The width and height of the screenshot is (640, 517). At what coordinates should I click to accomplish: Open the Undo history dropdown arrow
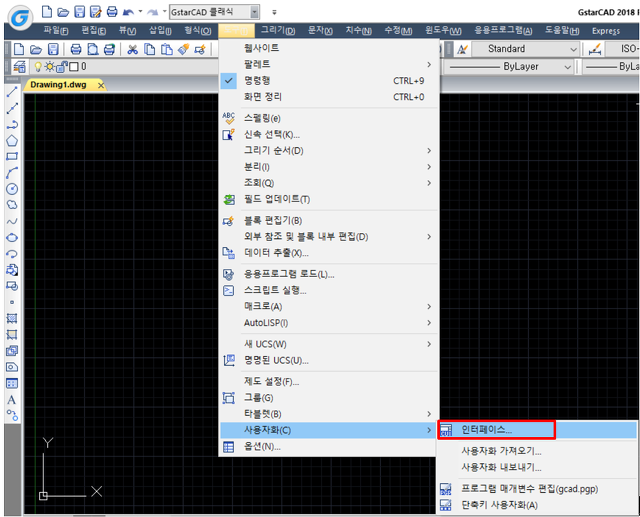coord(140,11)
